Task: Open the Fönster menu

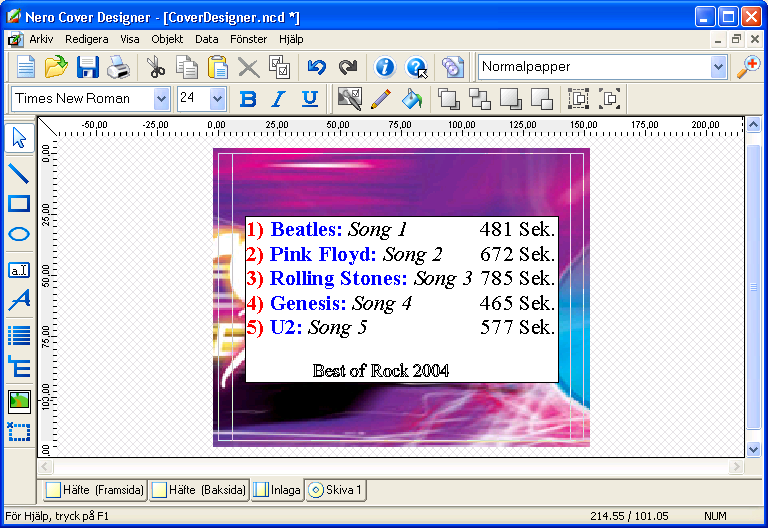Action: 248,39
